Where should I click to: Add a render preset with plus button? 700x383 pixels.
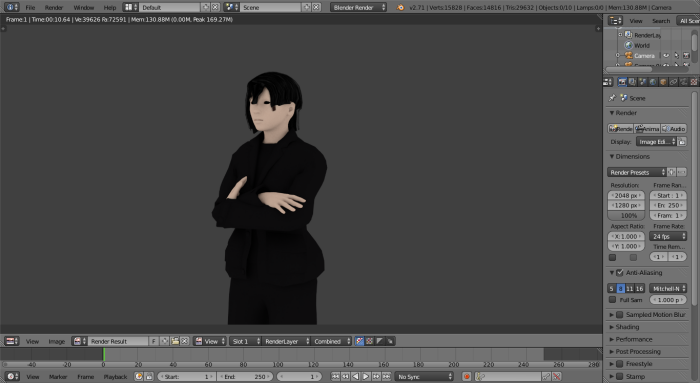pos(671,172)
